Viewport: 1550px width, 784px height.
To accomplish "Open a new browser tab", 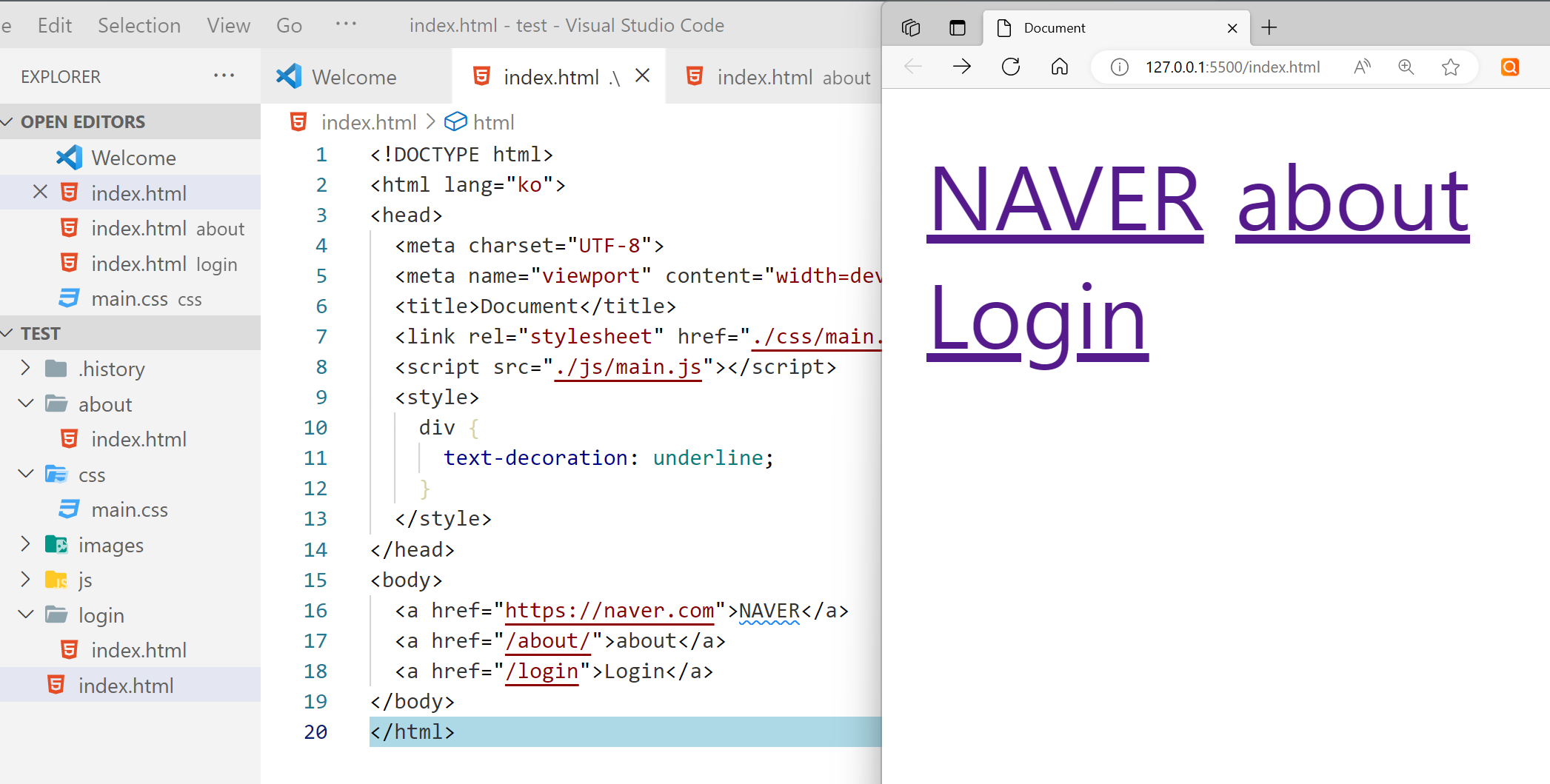I will tap(1269, 27).
